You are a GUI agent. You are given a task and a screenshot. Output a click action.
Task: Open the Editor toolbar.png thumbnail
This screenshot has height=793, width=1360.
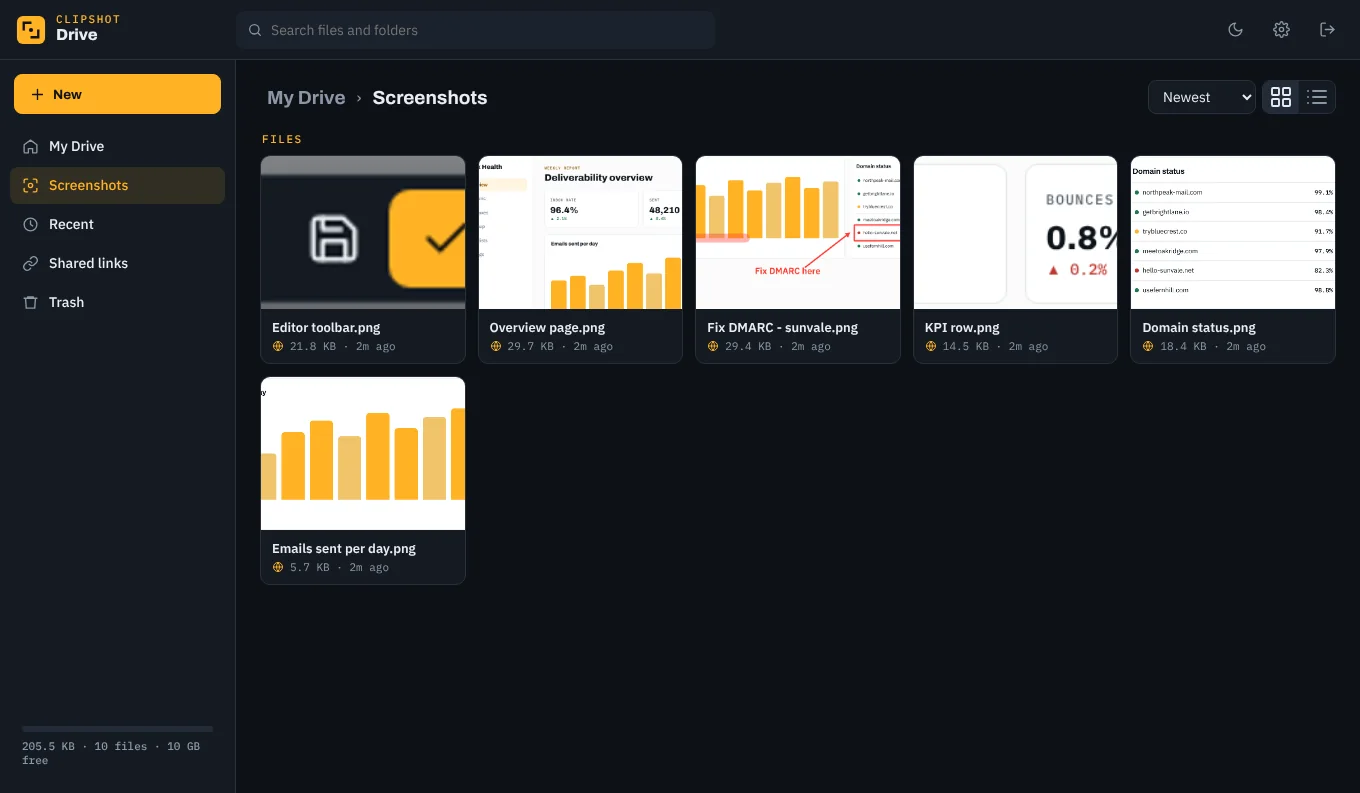(x=363, y=232)
